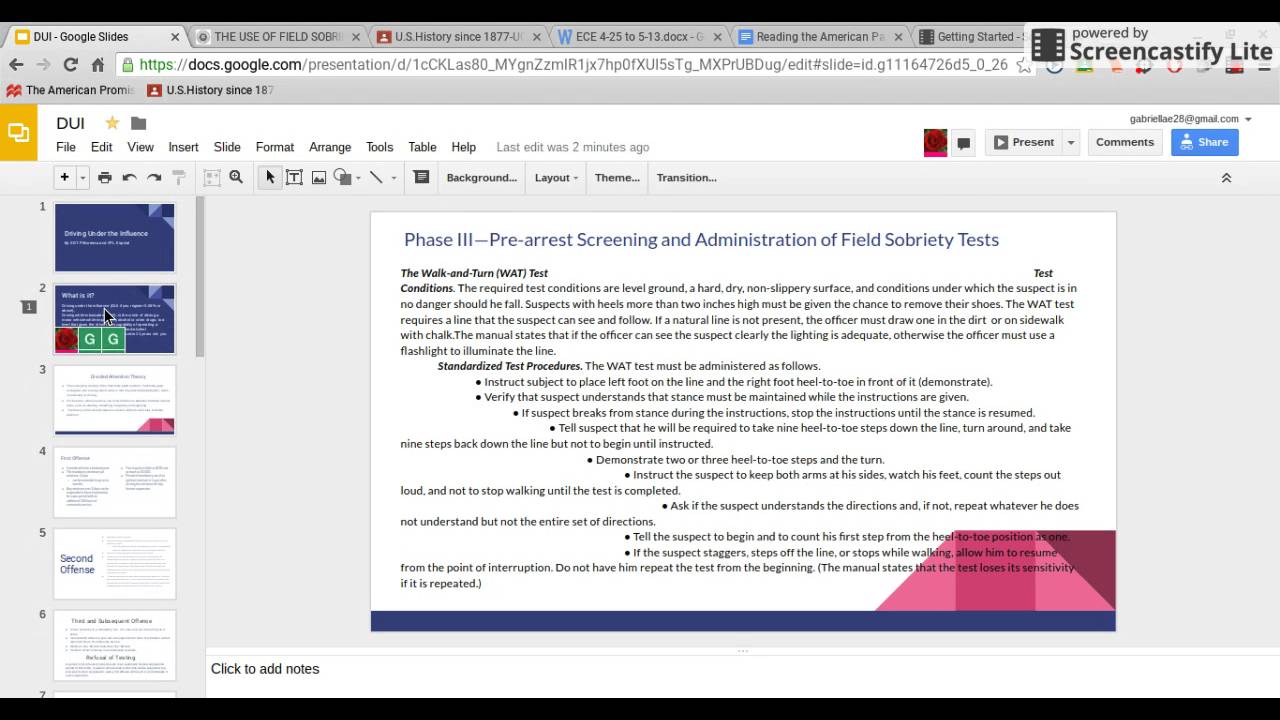This screenshot has height=720, width=1280.
Task: Select slide 2 thumbnail 'What is it?'
Action: coord(114,319)
